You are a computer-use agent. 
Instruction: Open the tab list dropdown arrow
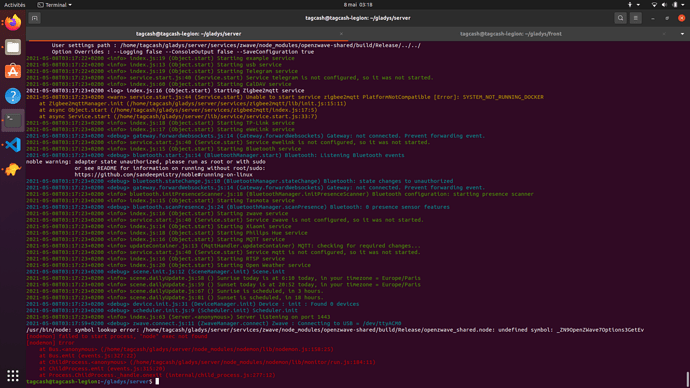coord(683,34)
